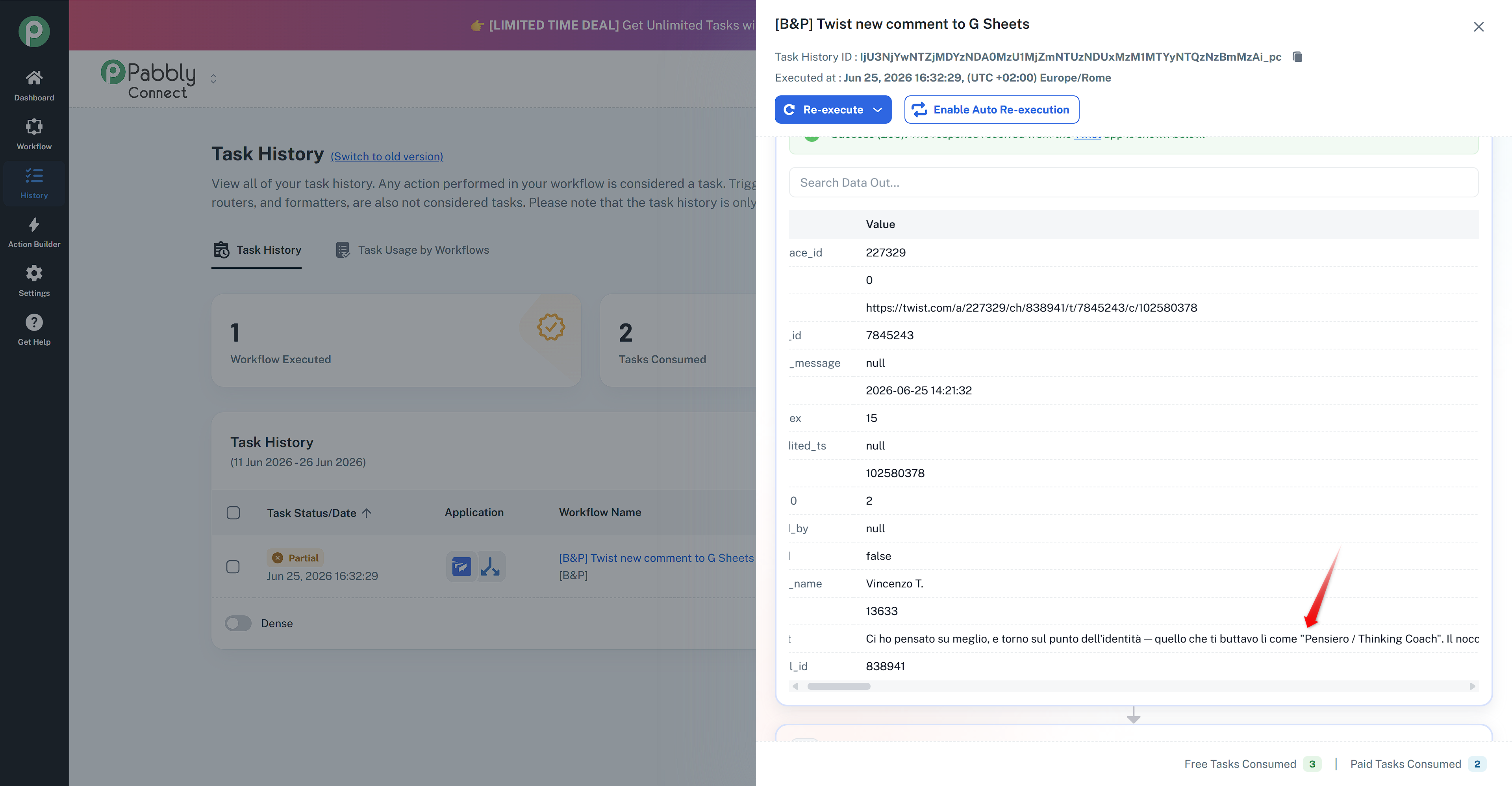Image resolution: width=1512 pixels, height=786 pixels.
Task: Open Settings gear in sidebar
Action: pyautogui.click(x=34, y=281)
